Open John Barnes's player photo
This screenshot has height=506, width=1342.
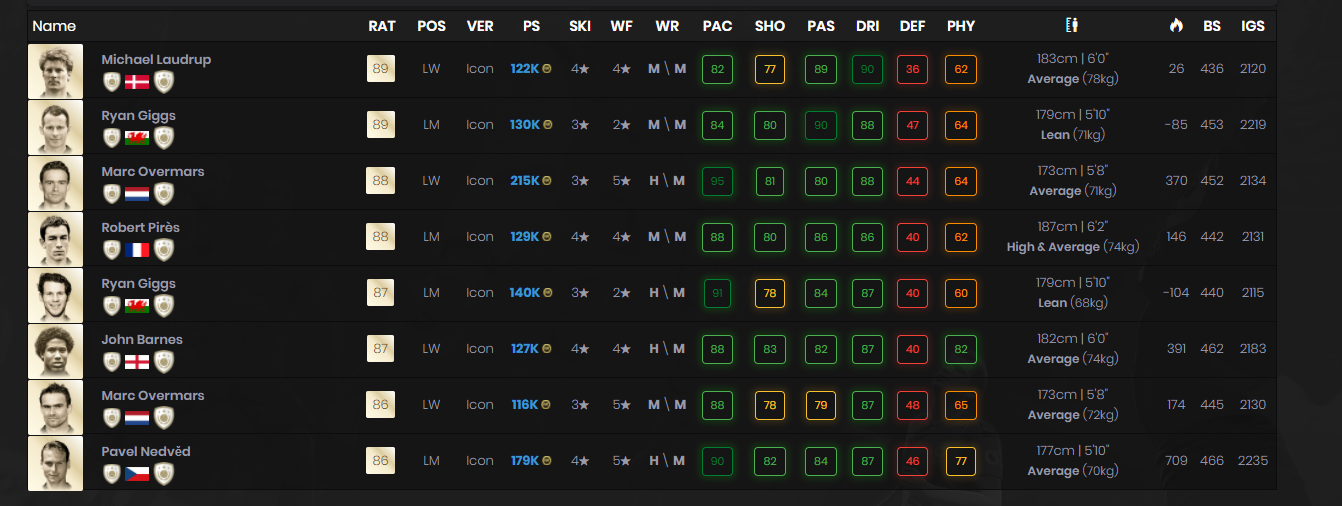tap(55, 351)
